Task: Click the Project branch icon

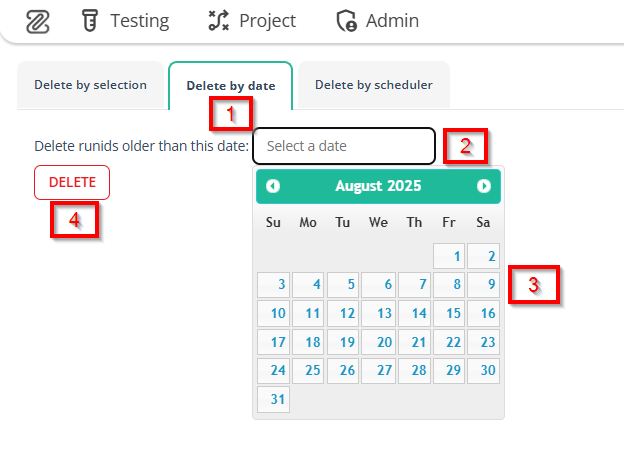Action: click(218, 20)
